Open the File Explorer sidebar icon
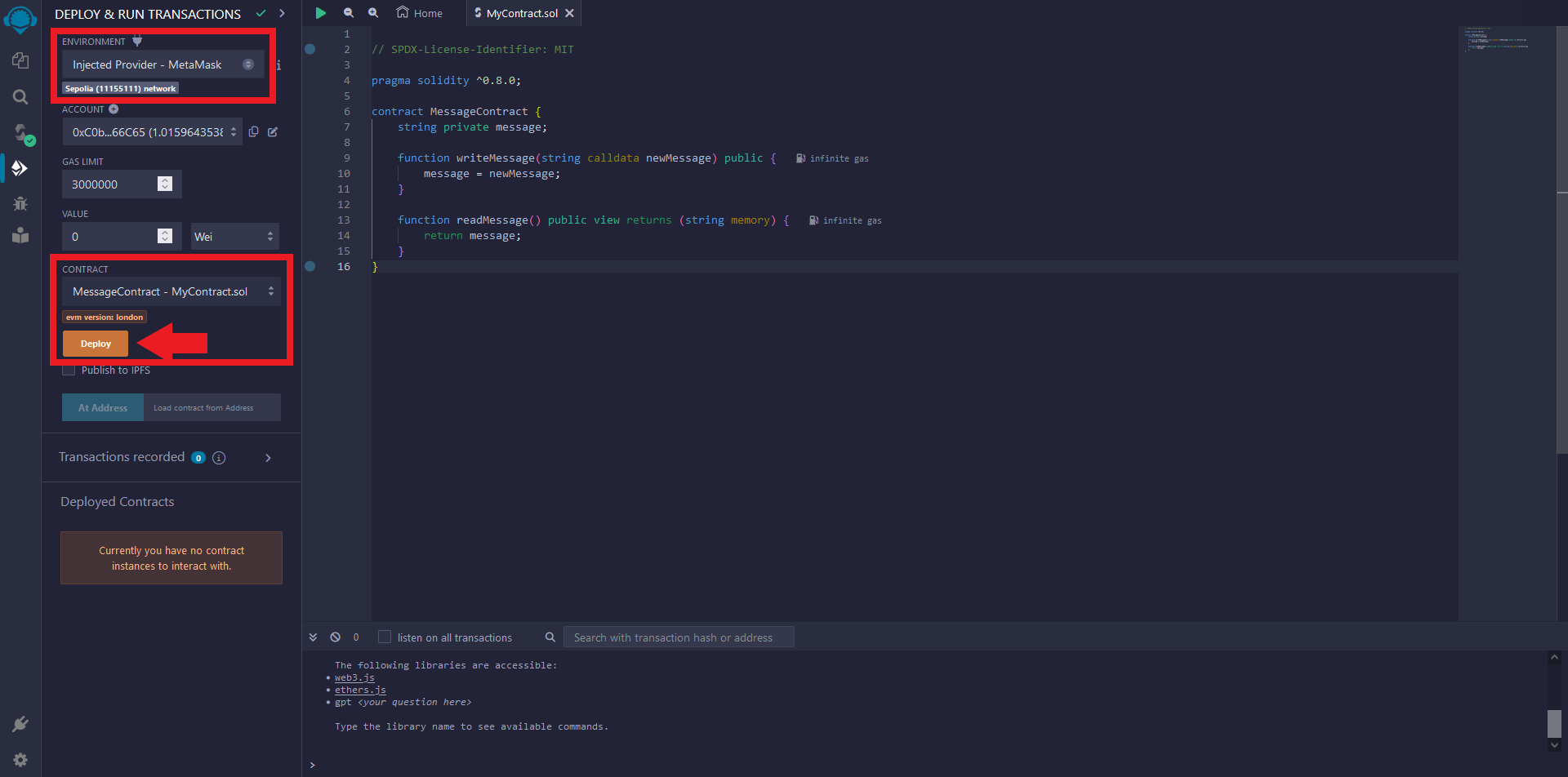 [x=20, y=61]
